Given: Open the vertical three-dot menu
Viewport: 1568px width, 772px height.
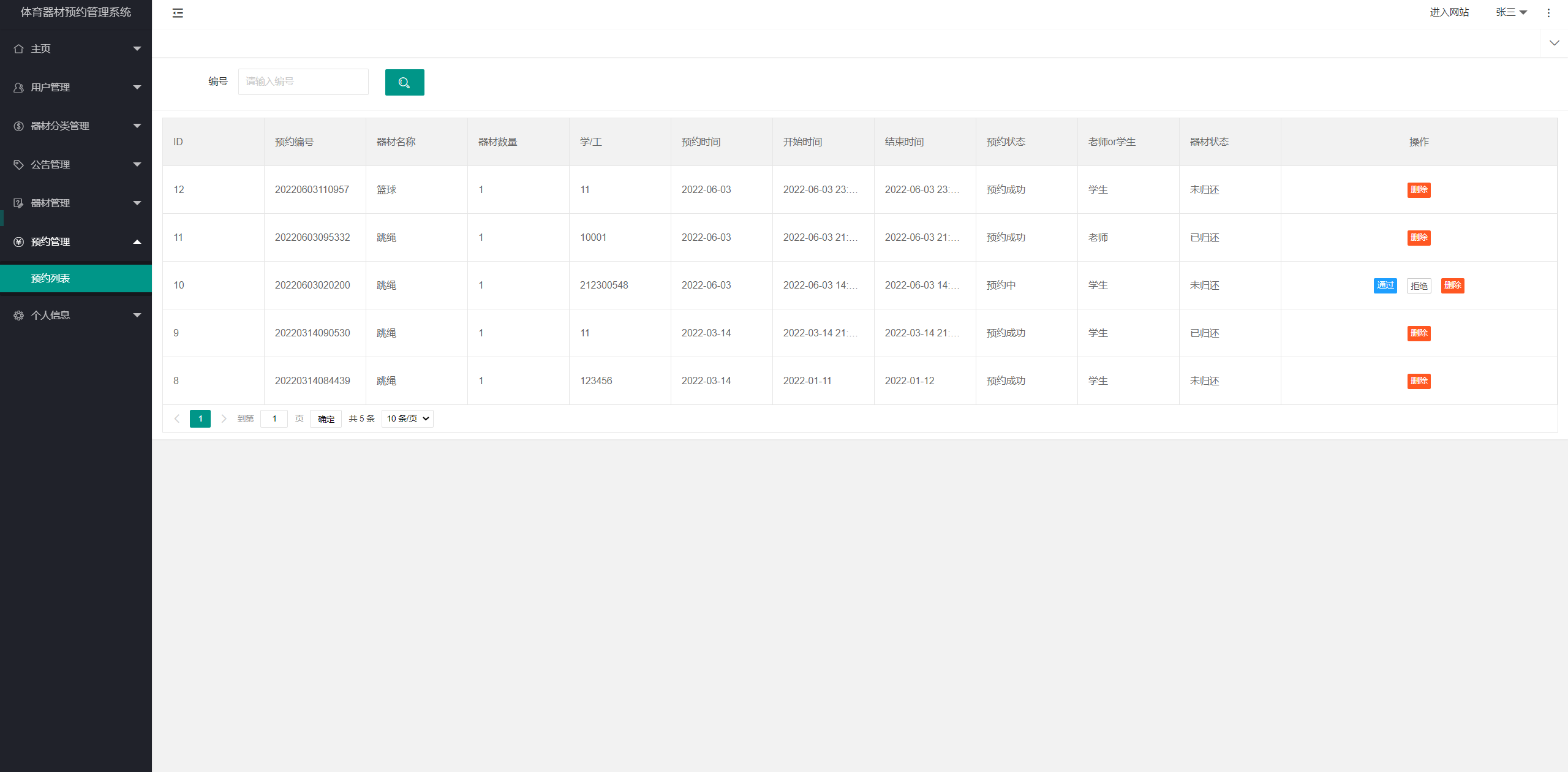Looking at the screenshot, I should 1548,13.
